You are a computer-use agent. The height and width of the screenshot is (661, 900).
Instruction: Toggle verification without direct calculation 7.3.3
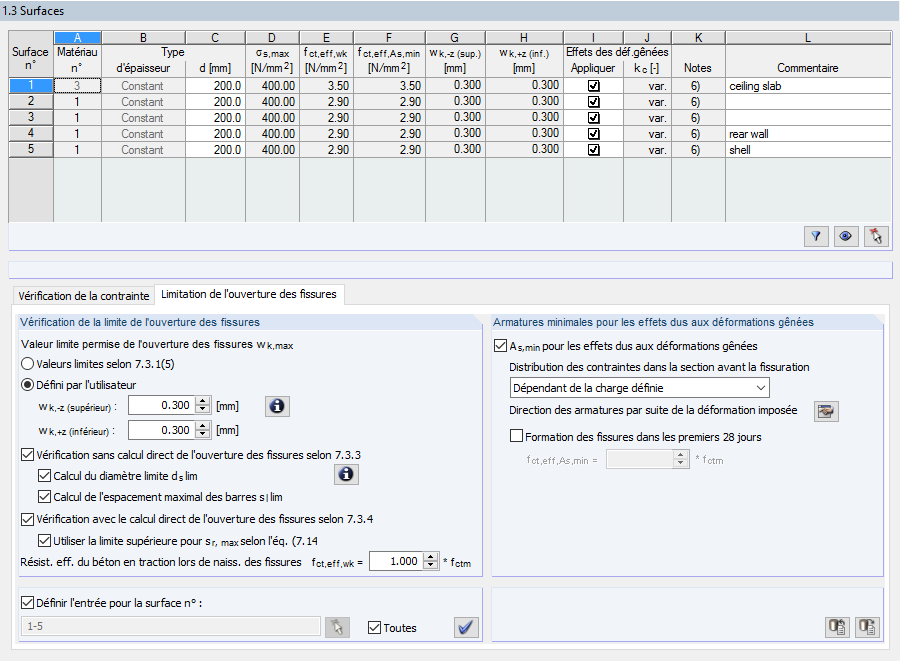click(x=27, y=455)
